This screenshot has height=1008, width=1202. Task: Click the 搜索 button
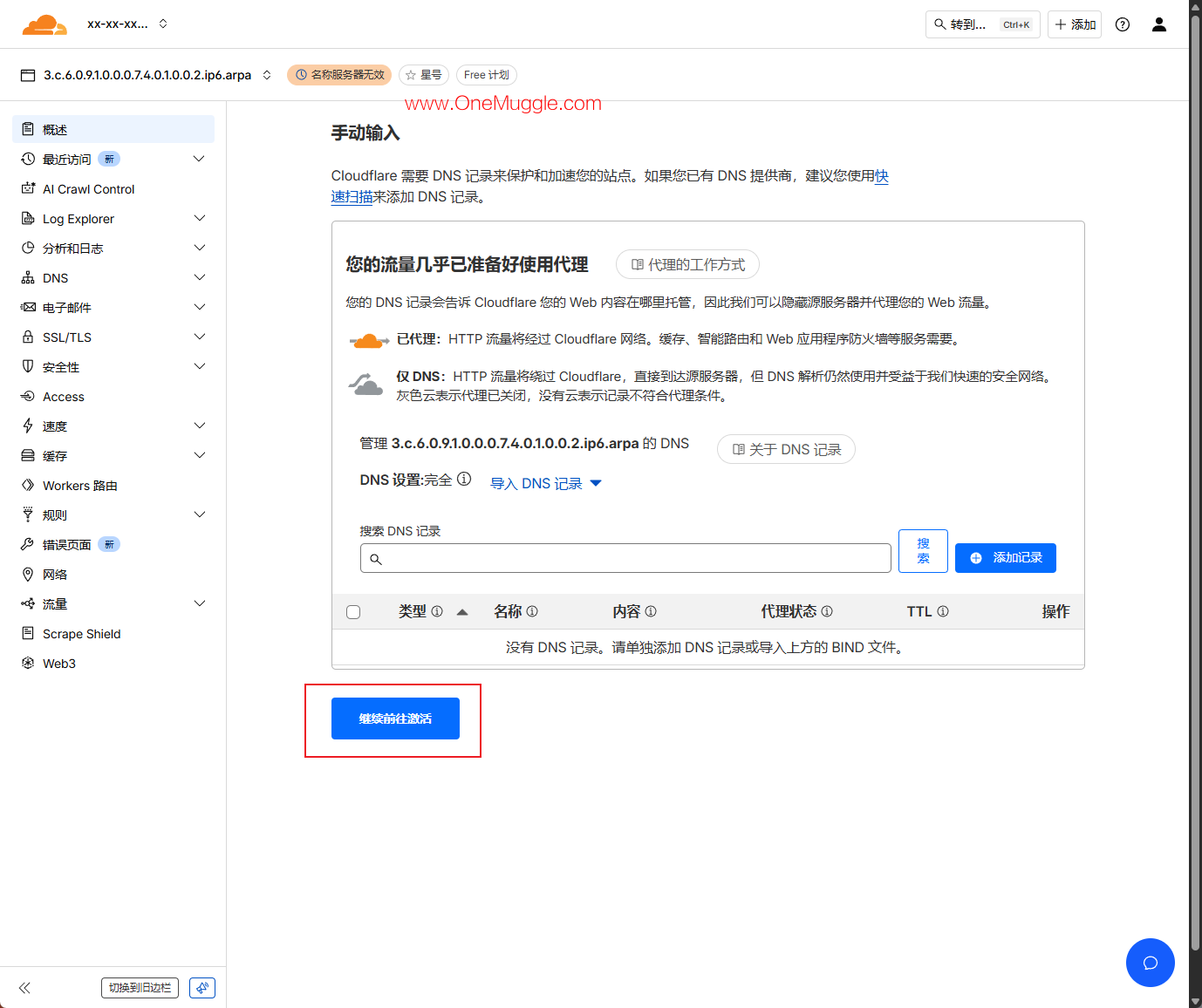[923, 551]
